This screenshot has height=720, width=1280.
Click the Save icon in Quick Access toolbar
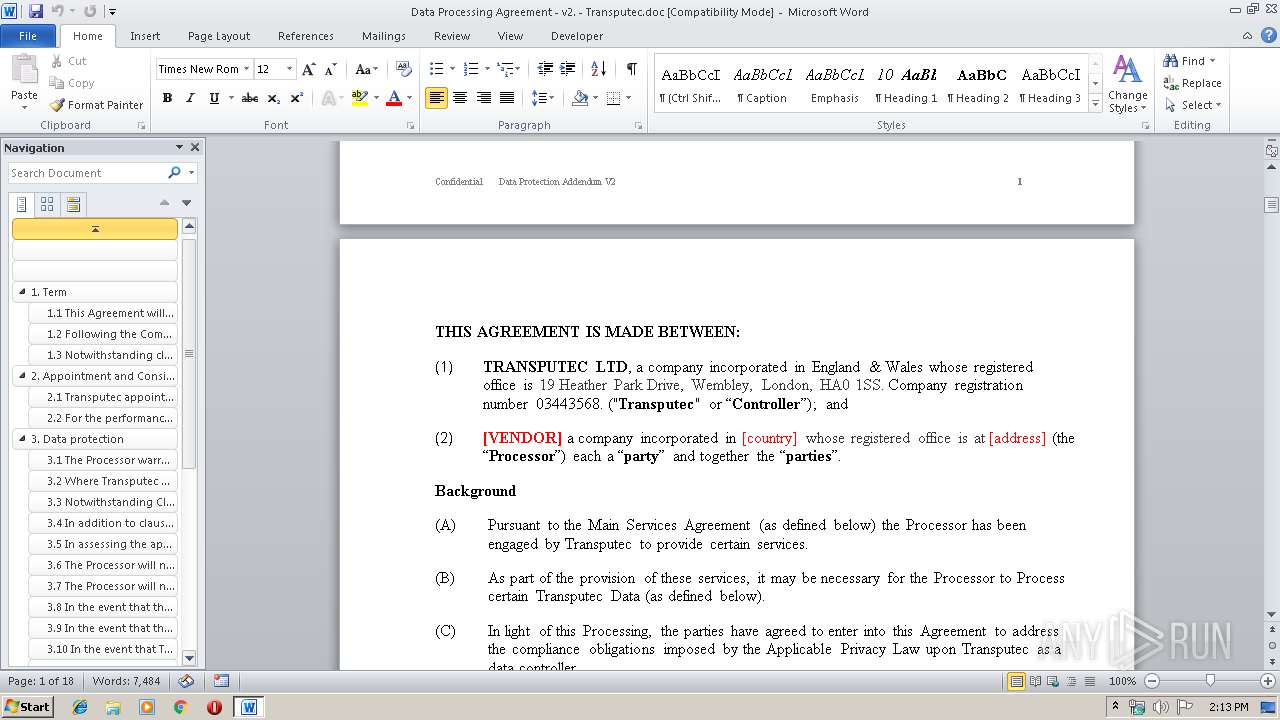coord(36,12)
